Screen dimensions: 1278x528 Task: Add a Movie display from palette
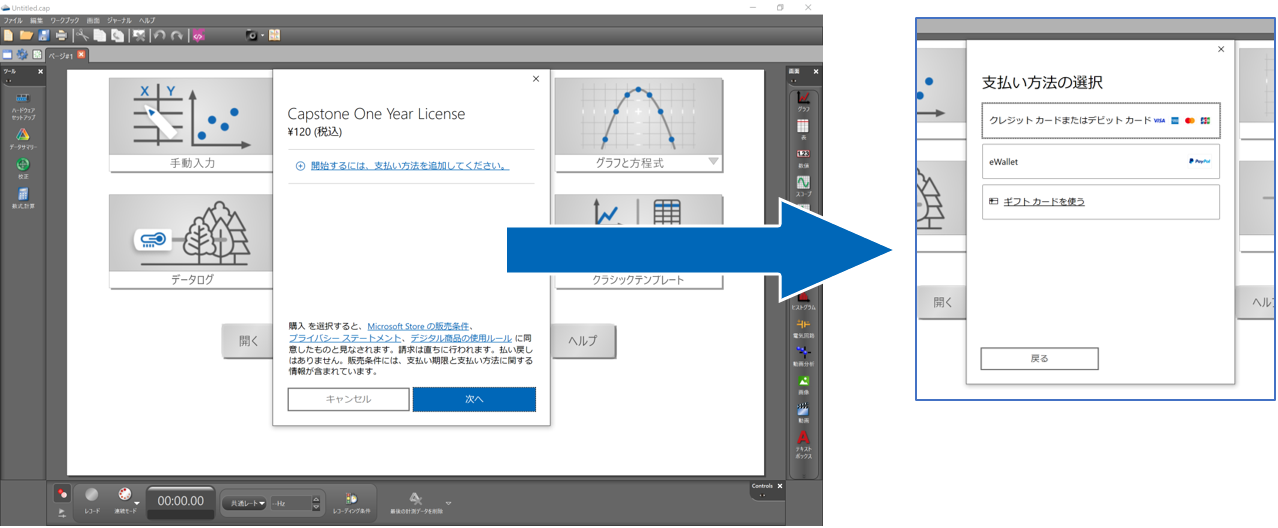(x=803, y=410)
